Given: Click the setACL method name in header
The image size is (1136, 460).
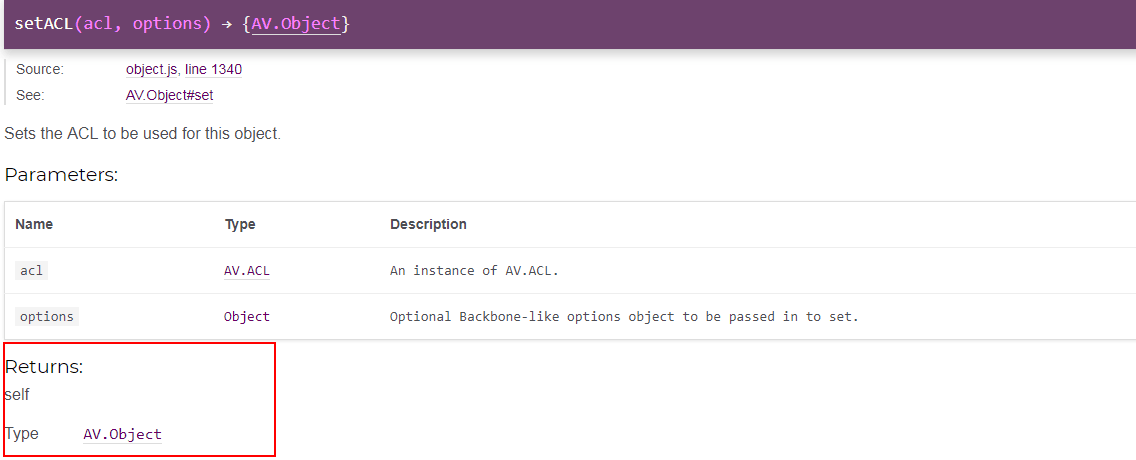Looking at the screenshot, I should coord(44,23).
